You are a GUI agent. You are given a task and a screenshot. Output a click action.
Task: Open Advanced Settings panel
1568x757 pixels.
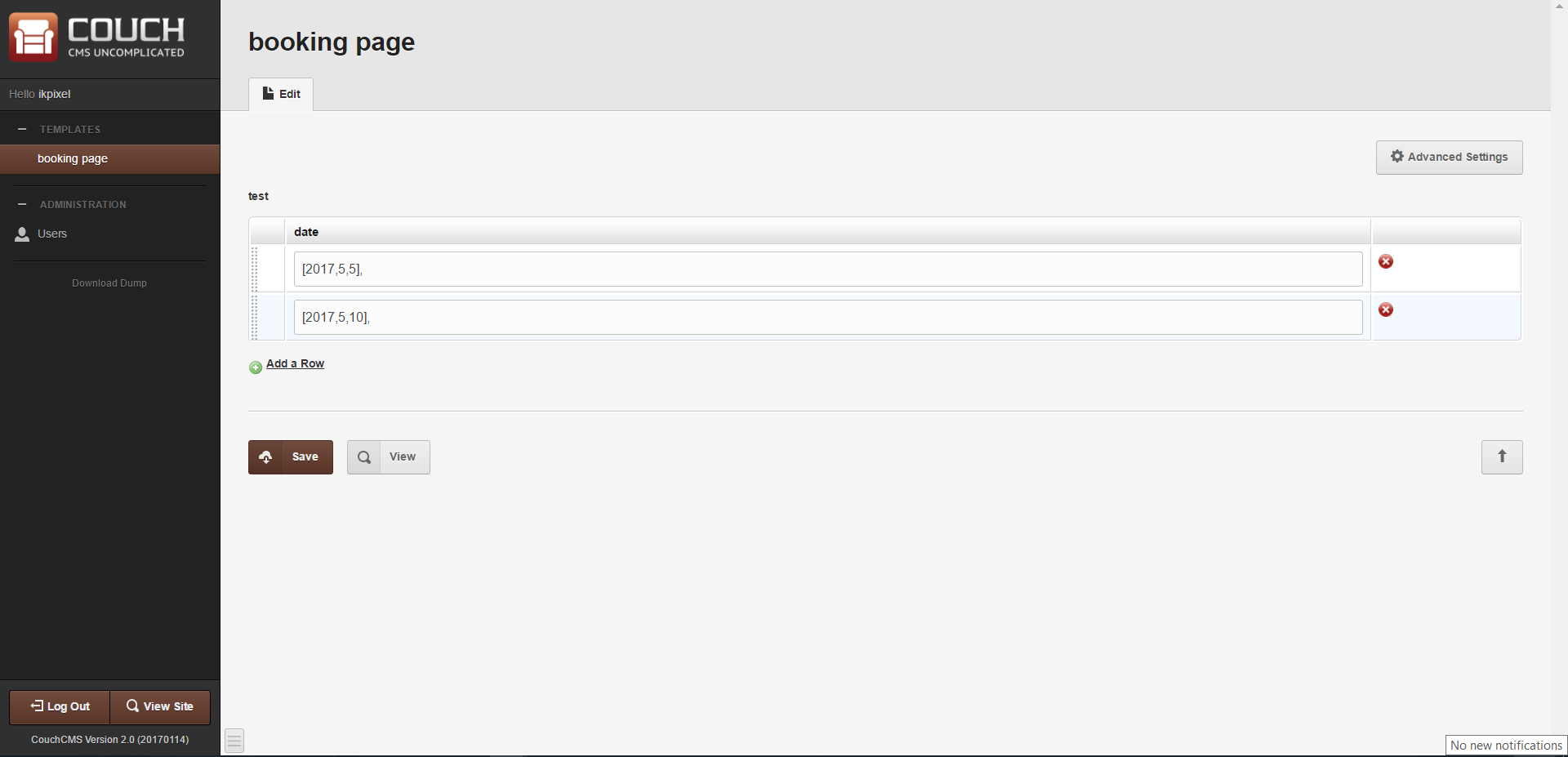1450,158
